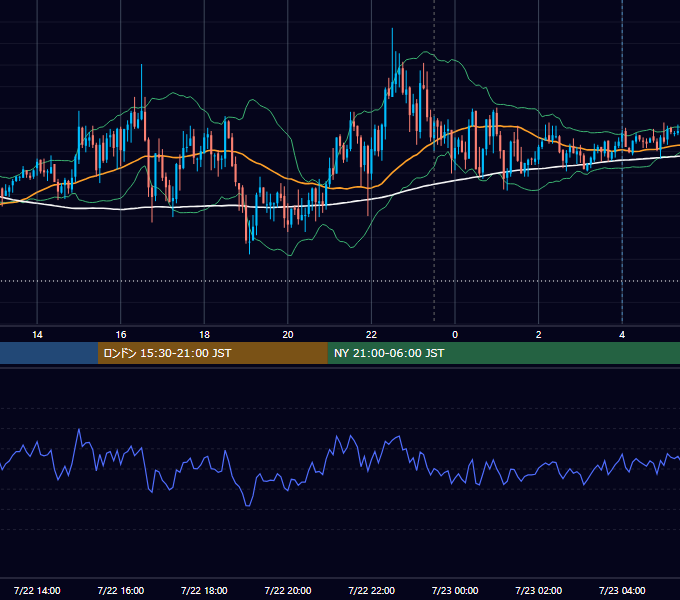Viewport: 680px width, 600px height.
Task: Click hour label 0 on chart axis
Action: pyautogui.click(x=455, y=335)
